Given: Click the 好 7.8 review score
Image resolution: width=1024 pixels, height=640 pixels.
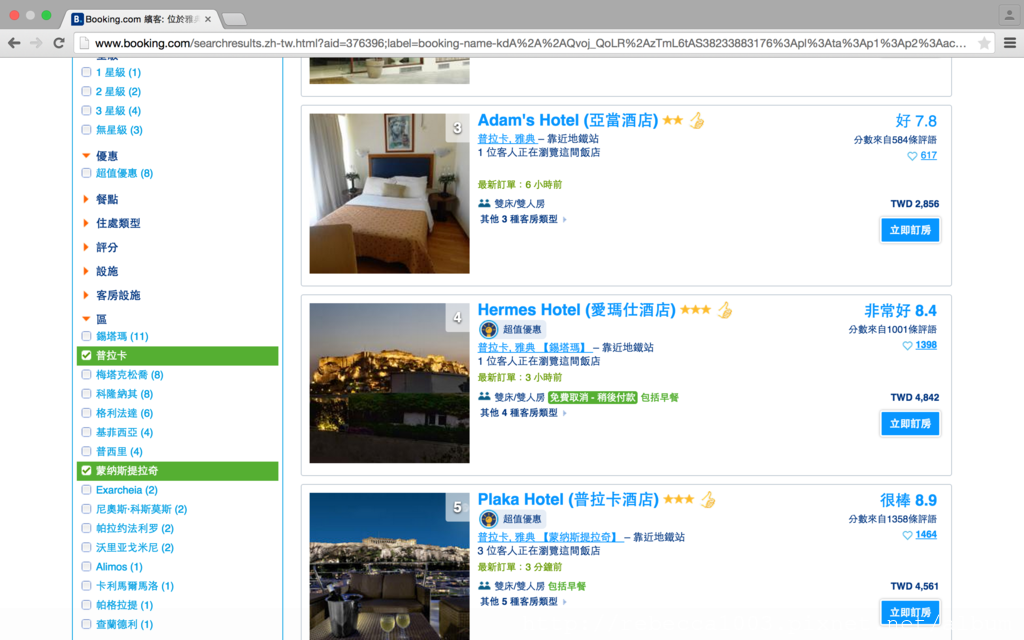Looking at the screenshot, I should tap(916, 121).
